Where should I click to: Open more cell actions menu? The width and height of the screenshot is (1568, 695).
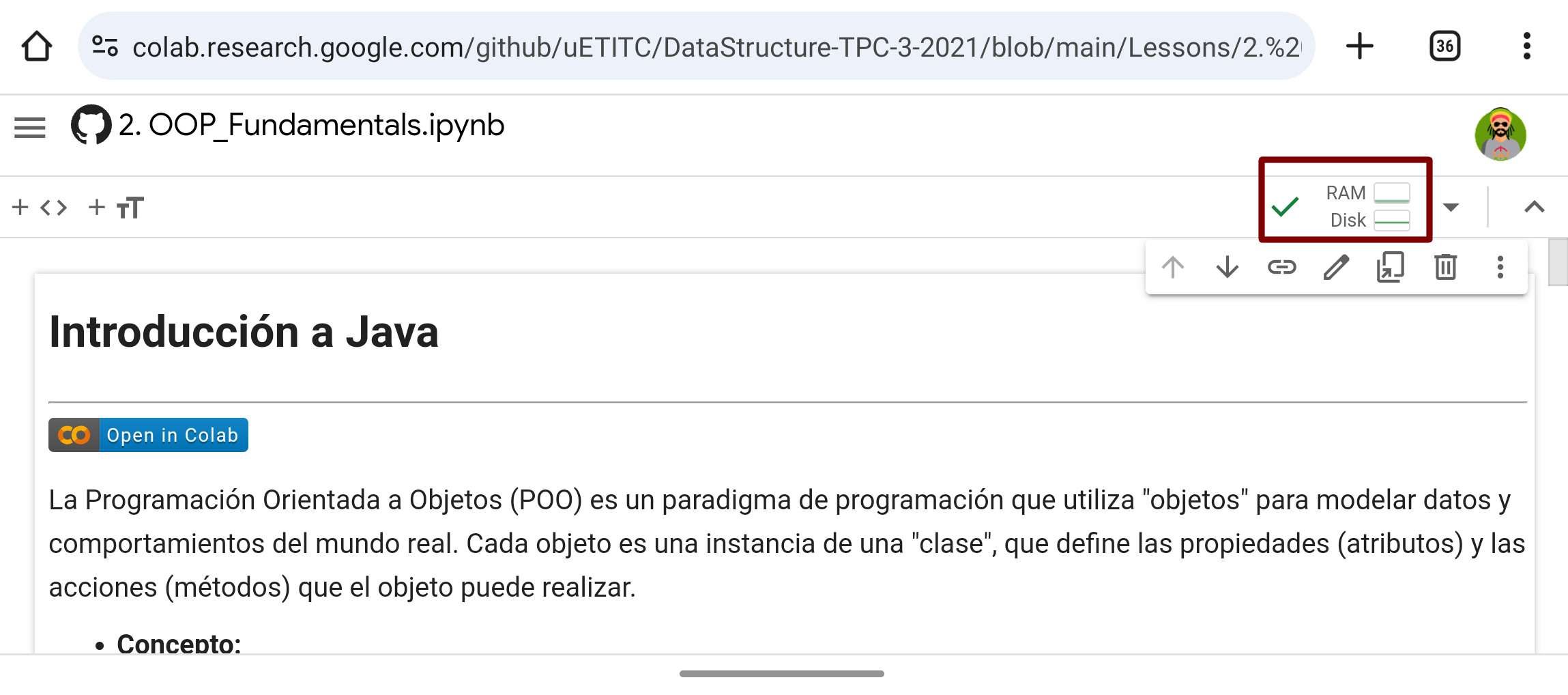point(1500,267)
